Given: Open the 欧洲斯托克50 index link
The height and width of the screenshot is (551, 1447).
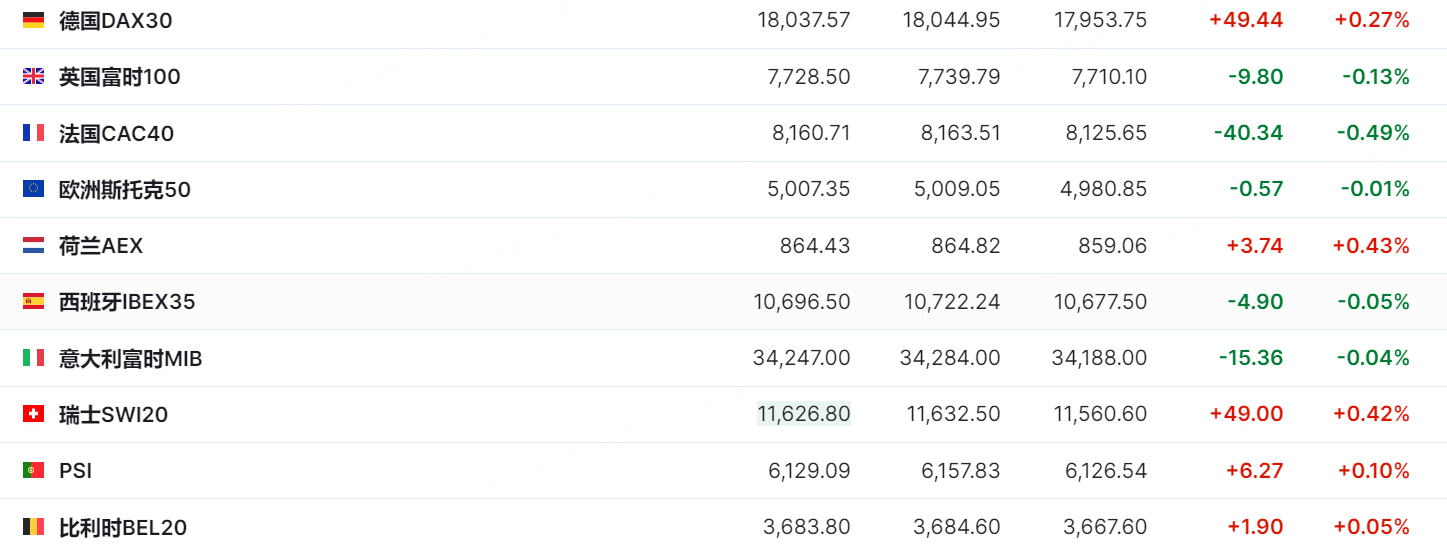Looking at the screenshot, I should click(x=125, y=189).
